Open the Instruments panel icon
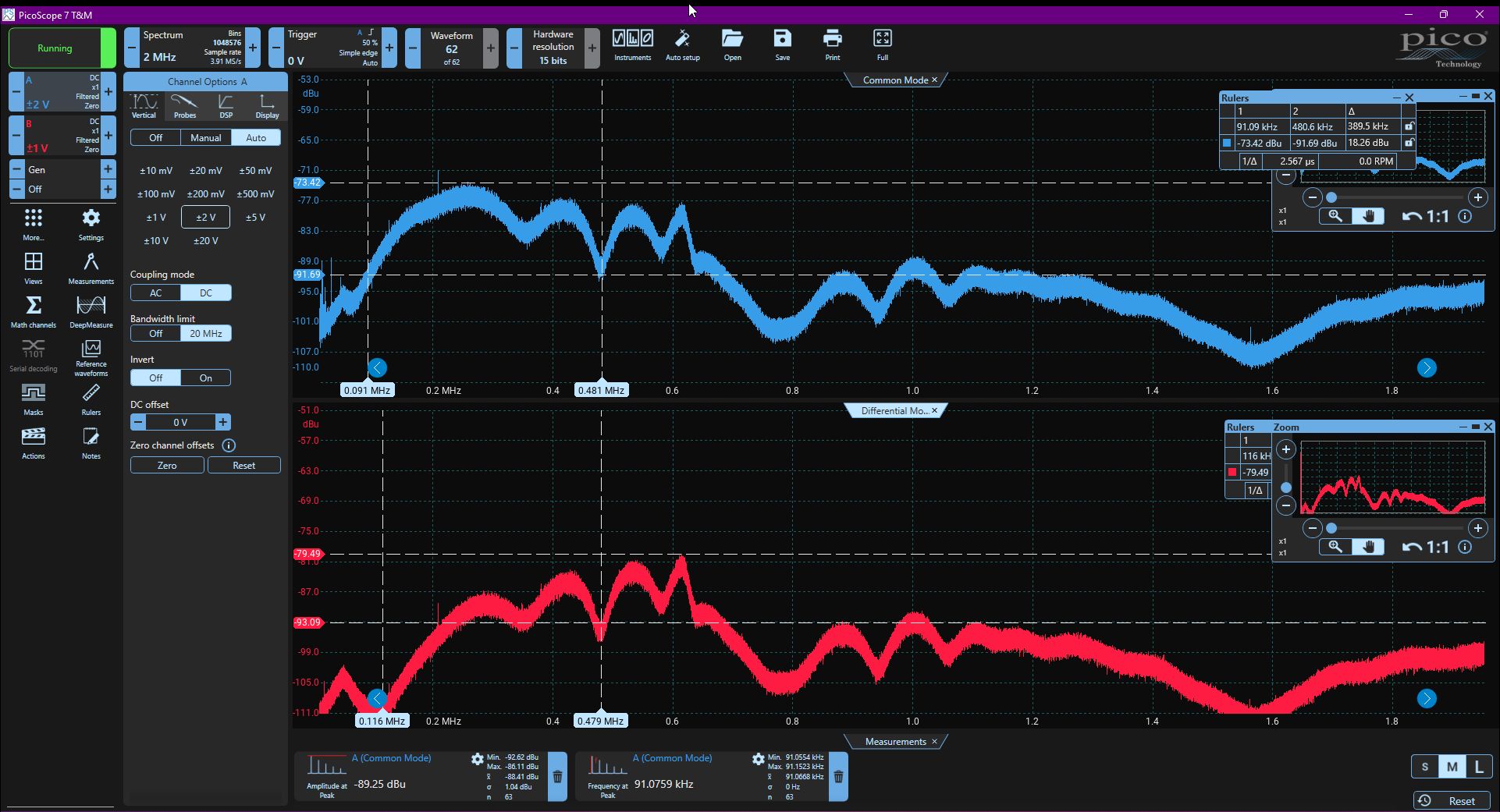Image resolution: width=1500 pixels, height=812 pixels. tap(632, 45)
